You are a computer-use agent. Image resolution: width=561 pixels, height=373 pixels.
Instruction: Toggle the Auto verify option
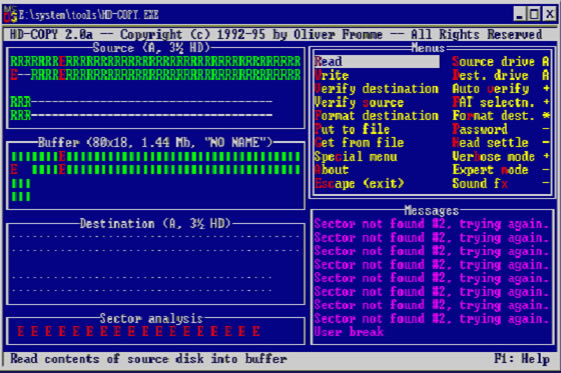coord(501,89)
